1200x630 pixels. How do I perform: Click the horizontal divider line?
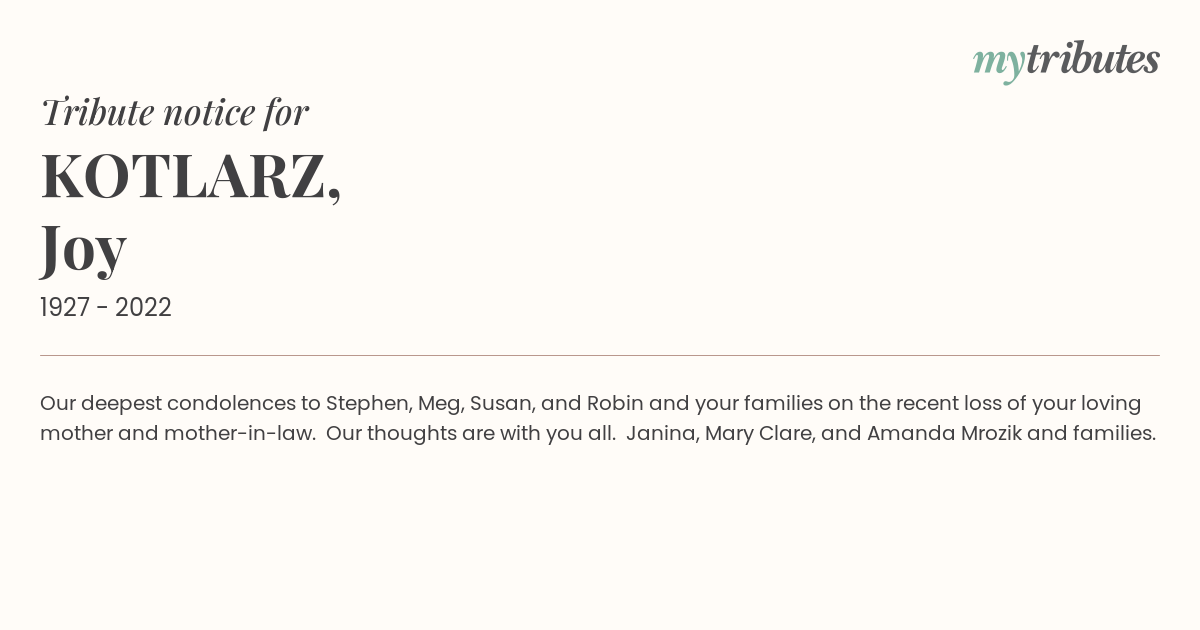point(600,355)
